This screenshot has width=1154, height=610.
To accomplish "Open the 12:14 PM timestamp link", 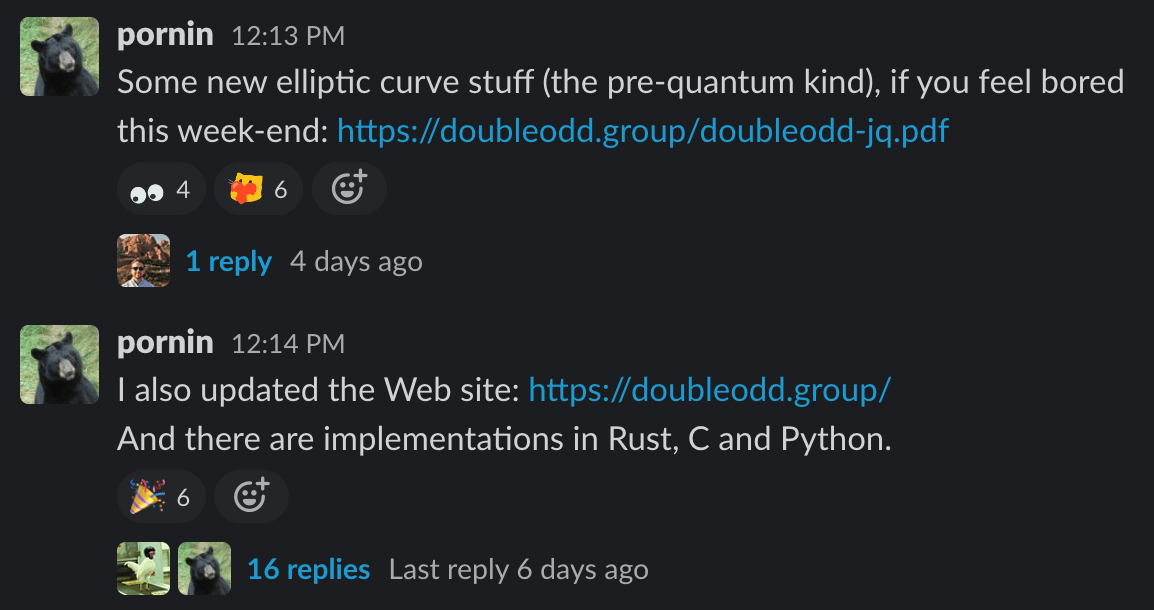I will click(288, 344).
